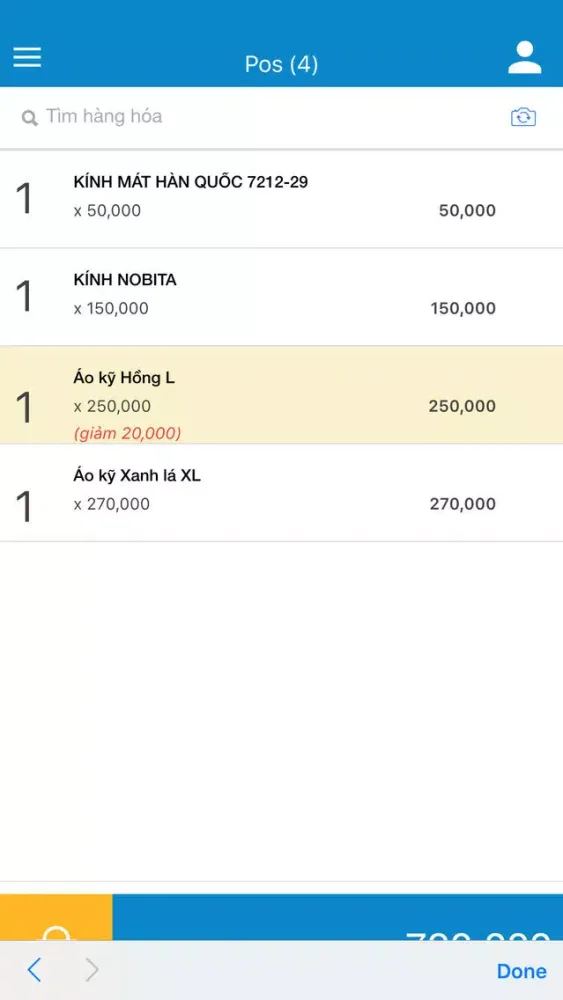
Task: Tap the 250,000 total of Áo kỹ Hồng L
Action: (x=462, y=406)
